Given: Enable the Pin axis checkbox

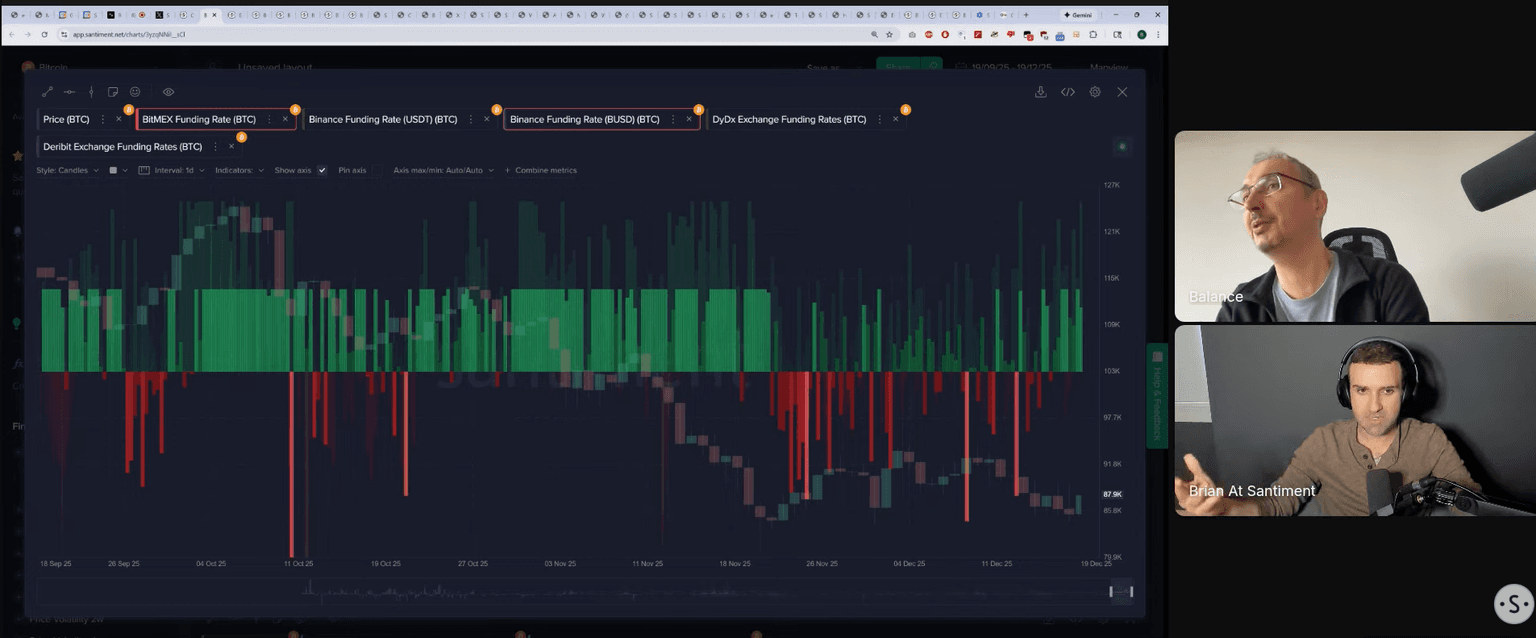Looking at the screenshot, I should point(377,171).
